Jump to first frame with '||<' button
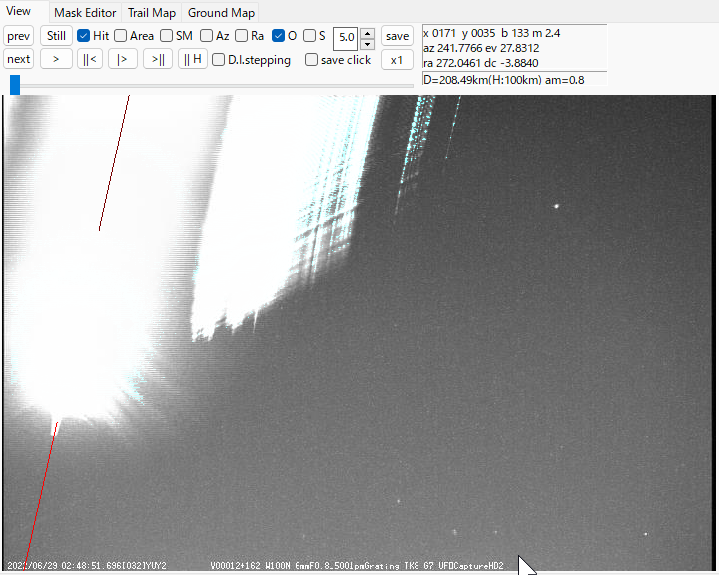The image size is (719, 575). [89, 59]
